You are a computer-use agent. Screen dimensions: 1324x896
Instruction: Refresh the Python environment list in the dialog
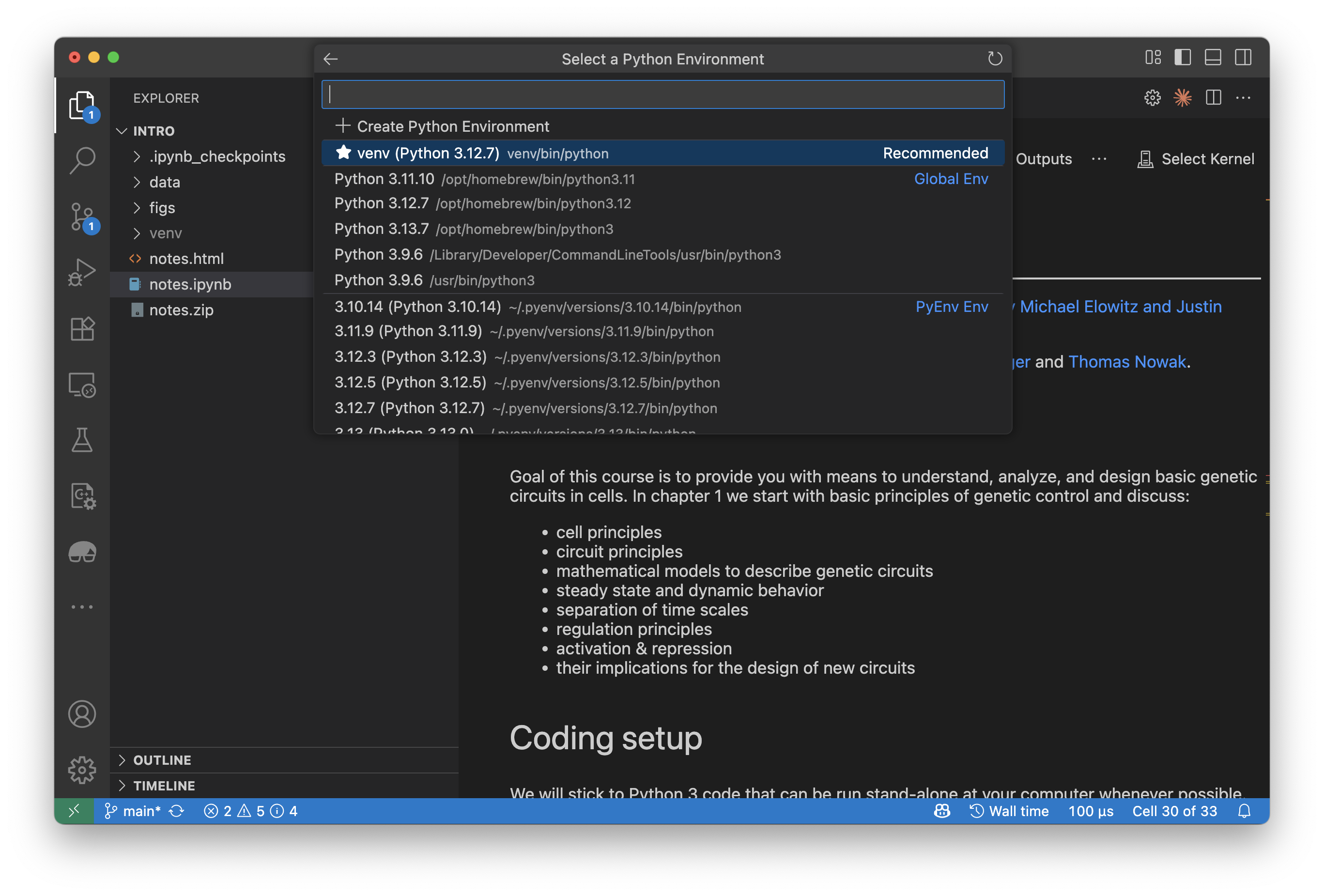pyautogui.click(x=995, y=58)
